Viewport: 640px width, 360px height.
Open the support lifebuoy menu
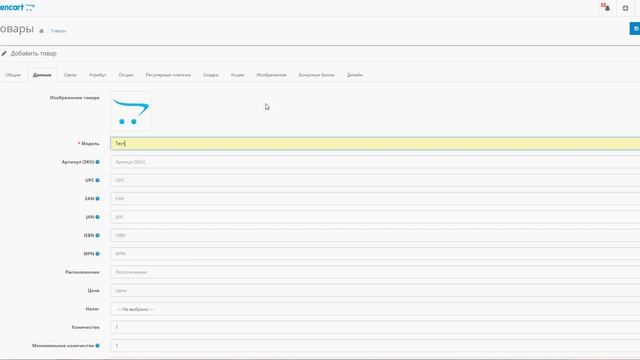click(x=625, y=8)
